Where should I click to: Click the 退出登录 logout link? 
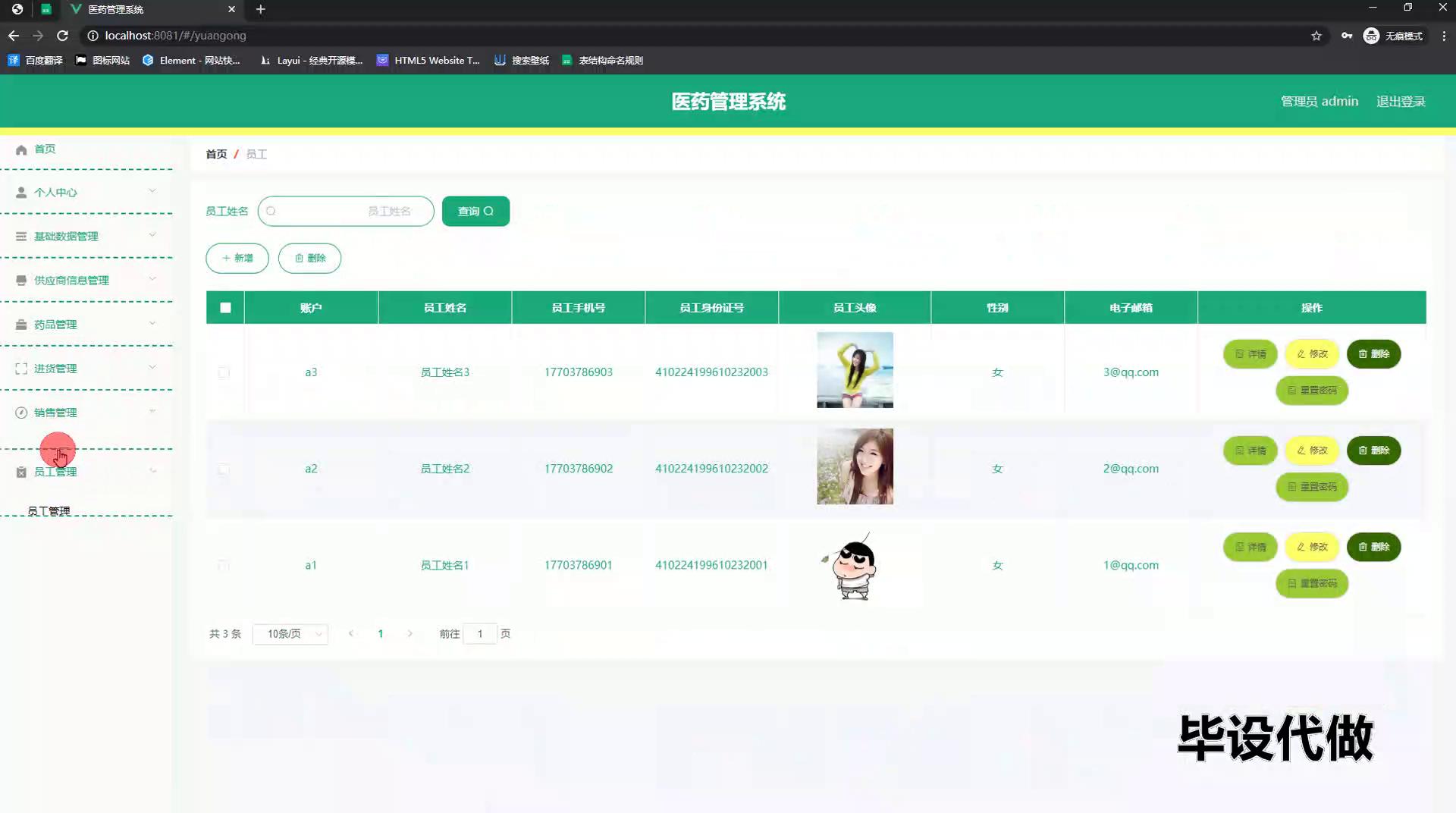pyautogui.click(x=1401, y=102)
